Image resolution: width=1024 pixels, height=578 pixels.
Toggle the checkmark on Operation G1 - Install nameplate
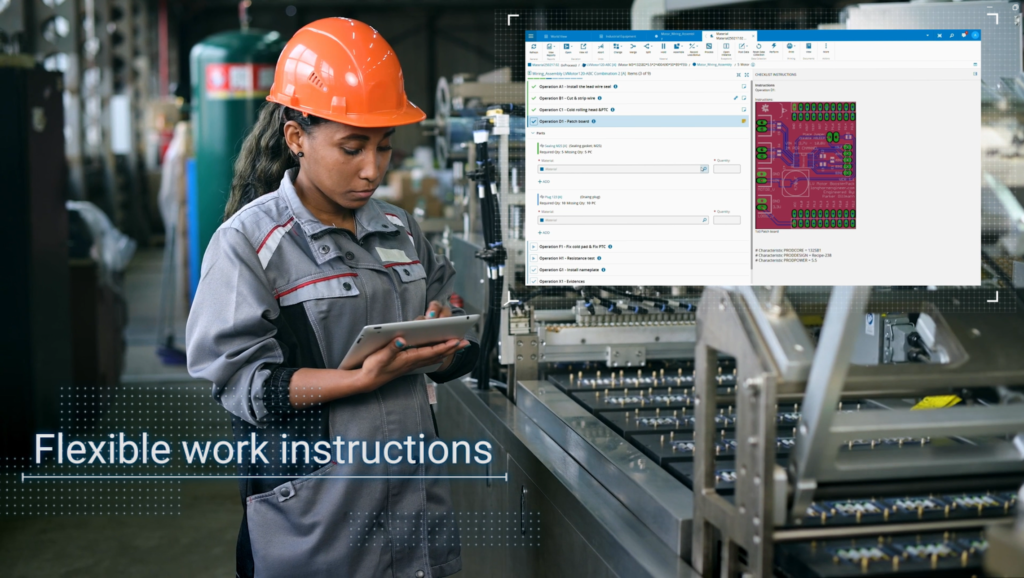(x=534, y=270)
